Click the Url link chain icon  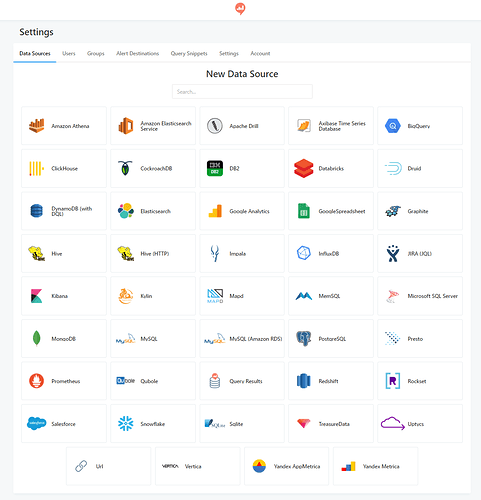[x=81, y=466]
